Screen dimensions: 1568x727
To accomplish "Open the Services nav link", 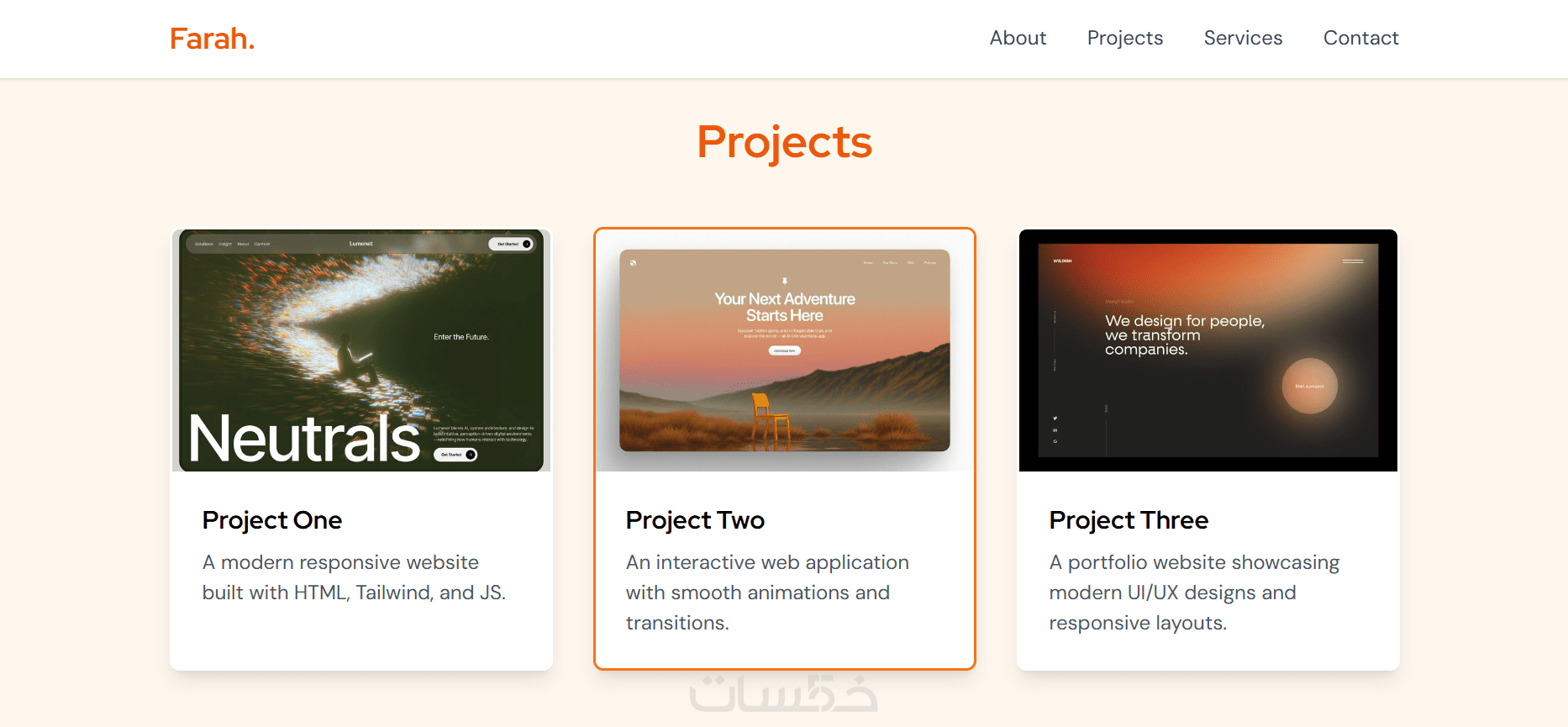I will (1243, 38).
